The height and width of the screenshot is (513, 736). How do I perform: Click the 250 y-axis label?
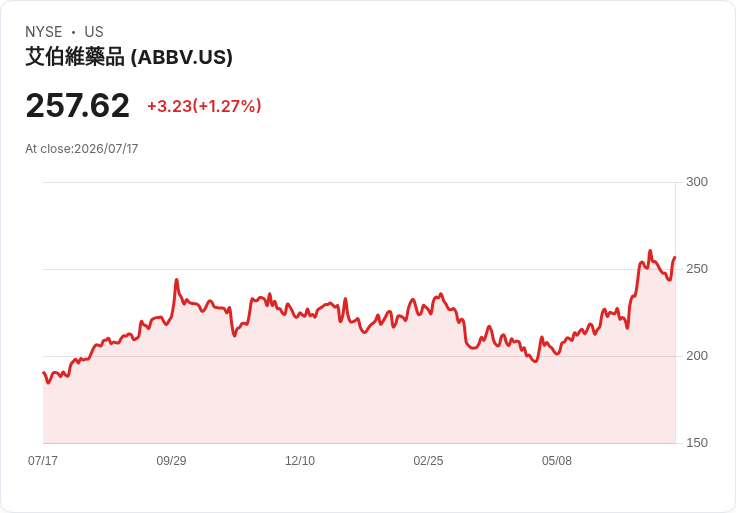tap(697, 269)
